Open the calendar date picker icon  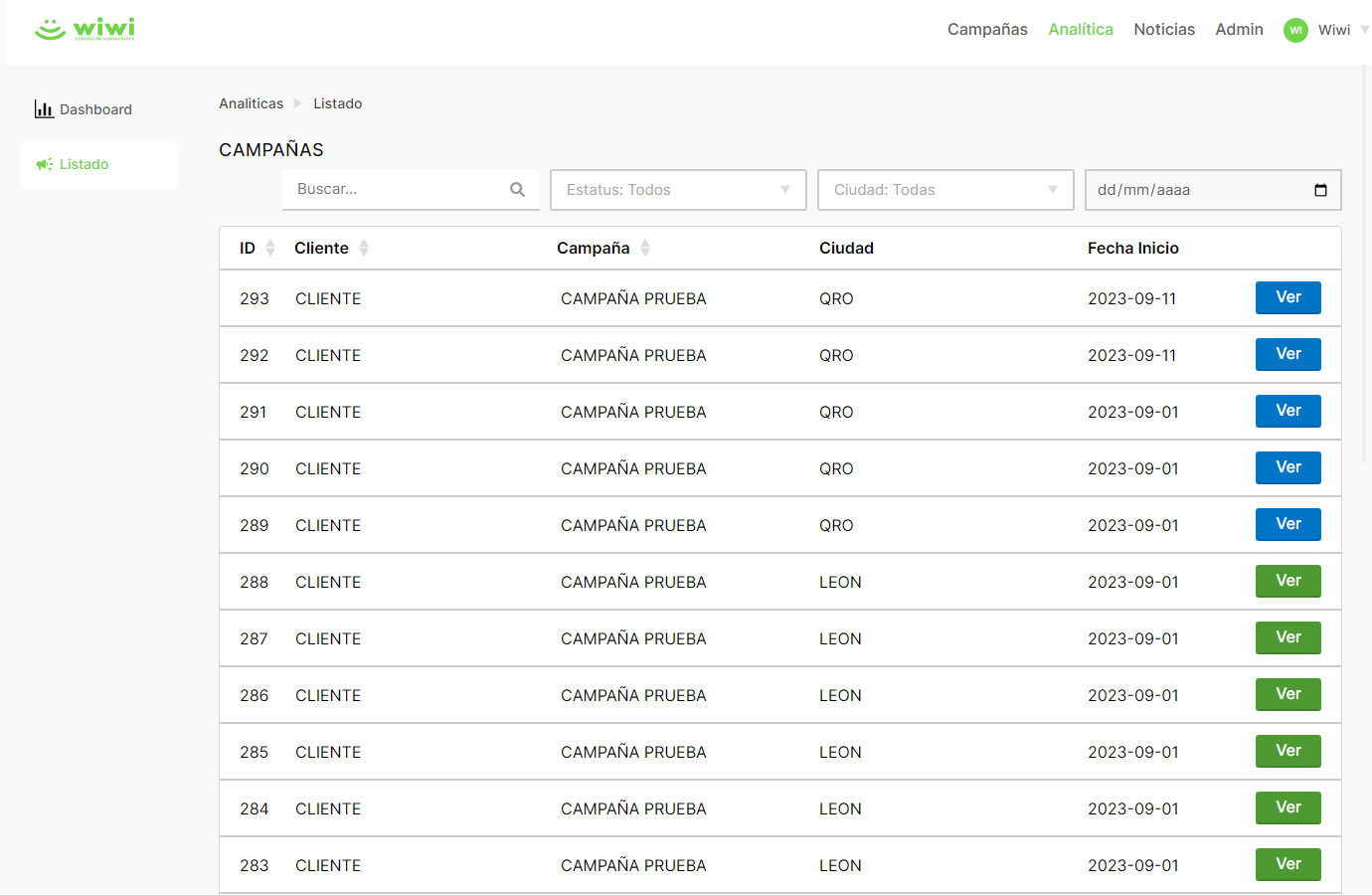[x=1320, y=190]
